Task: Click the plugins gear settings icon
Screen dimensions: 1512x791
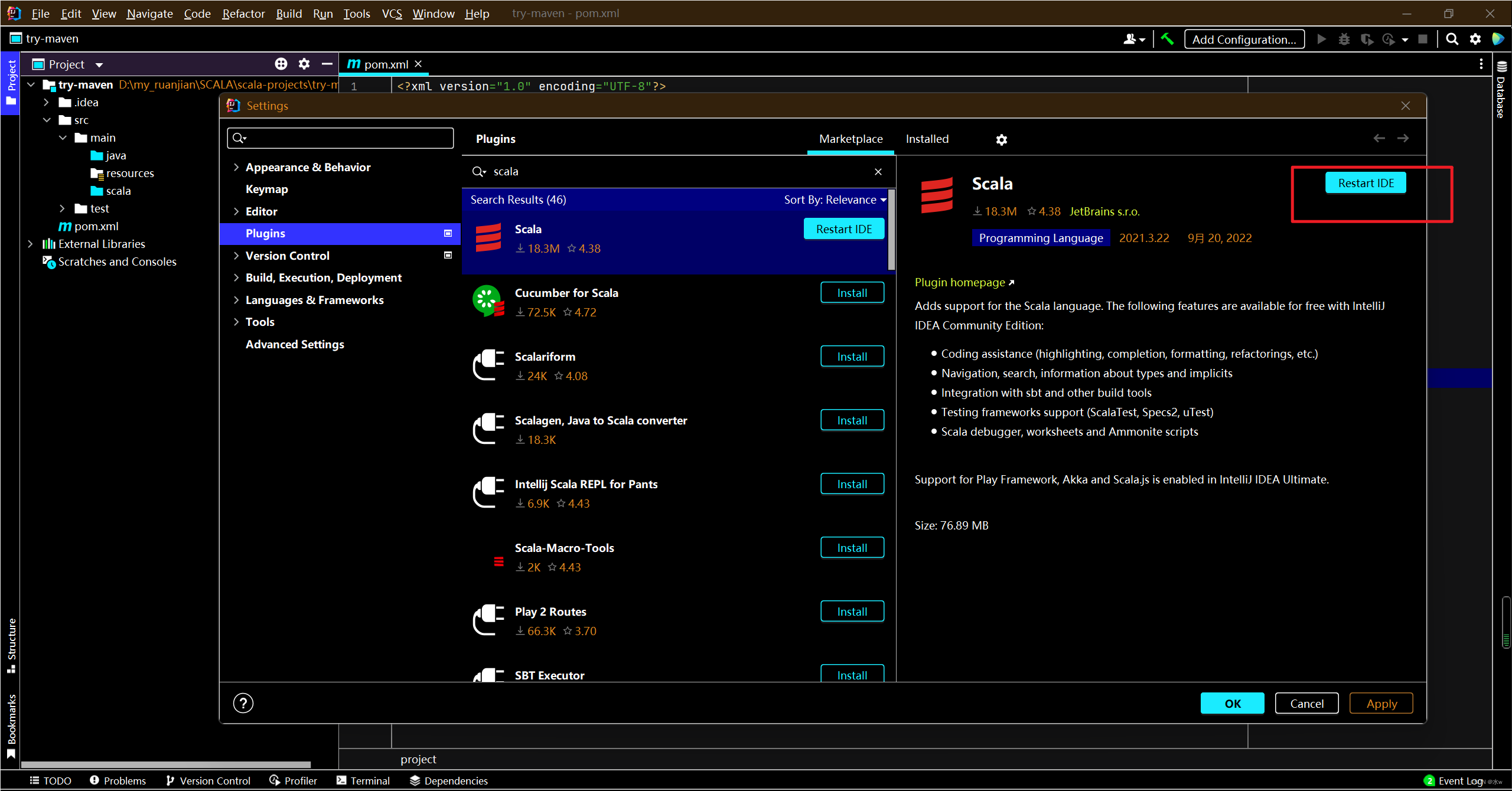Action: click(x=1001, y=139)
